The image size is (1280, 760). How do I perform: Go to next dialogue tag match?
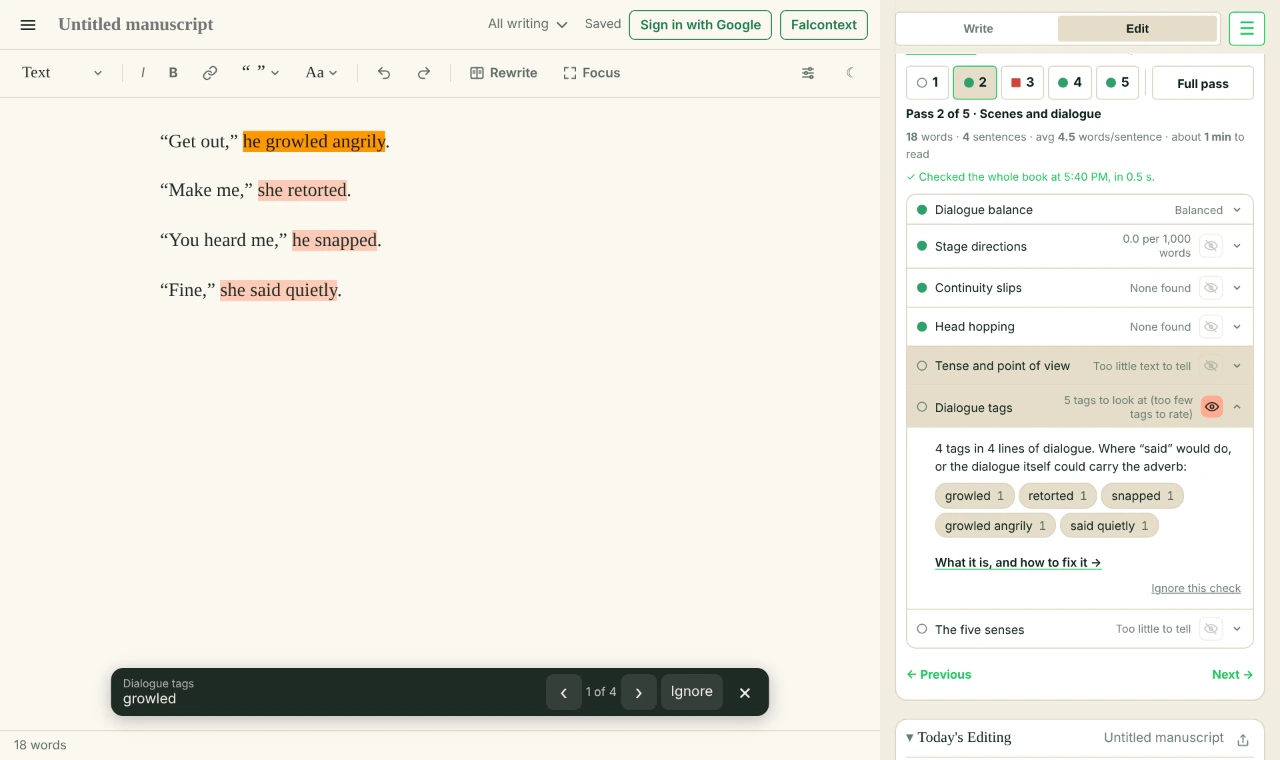coord(639,692)
